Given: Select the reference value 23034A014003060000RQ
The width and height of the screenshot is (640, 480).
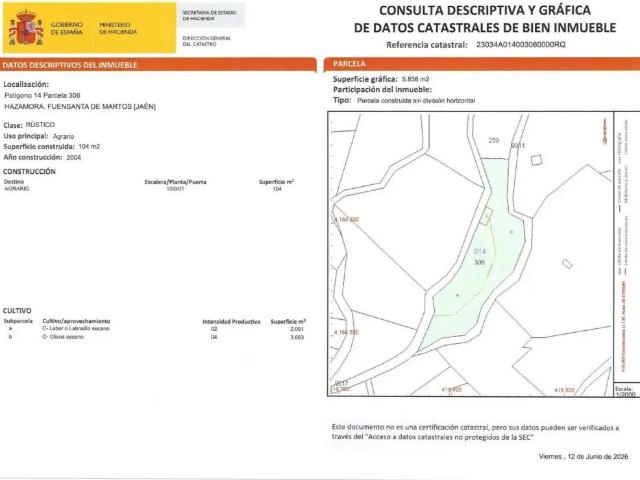Looking at the screenshot, I should pos(521,44).
